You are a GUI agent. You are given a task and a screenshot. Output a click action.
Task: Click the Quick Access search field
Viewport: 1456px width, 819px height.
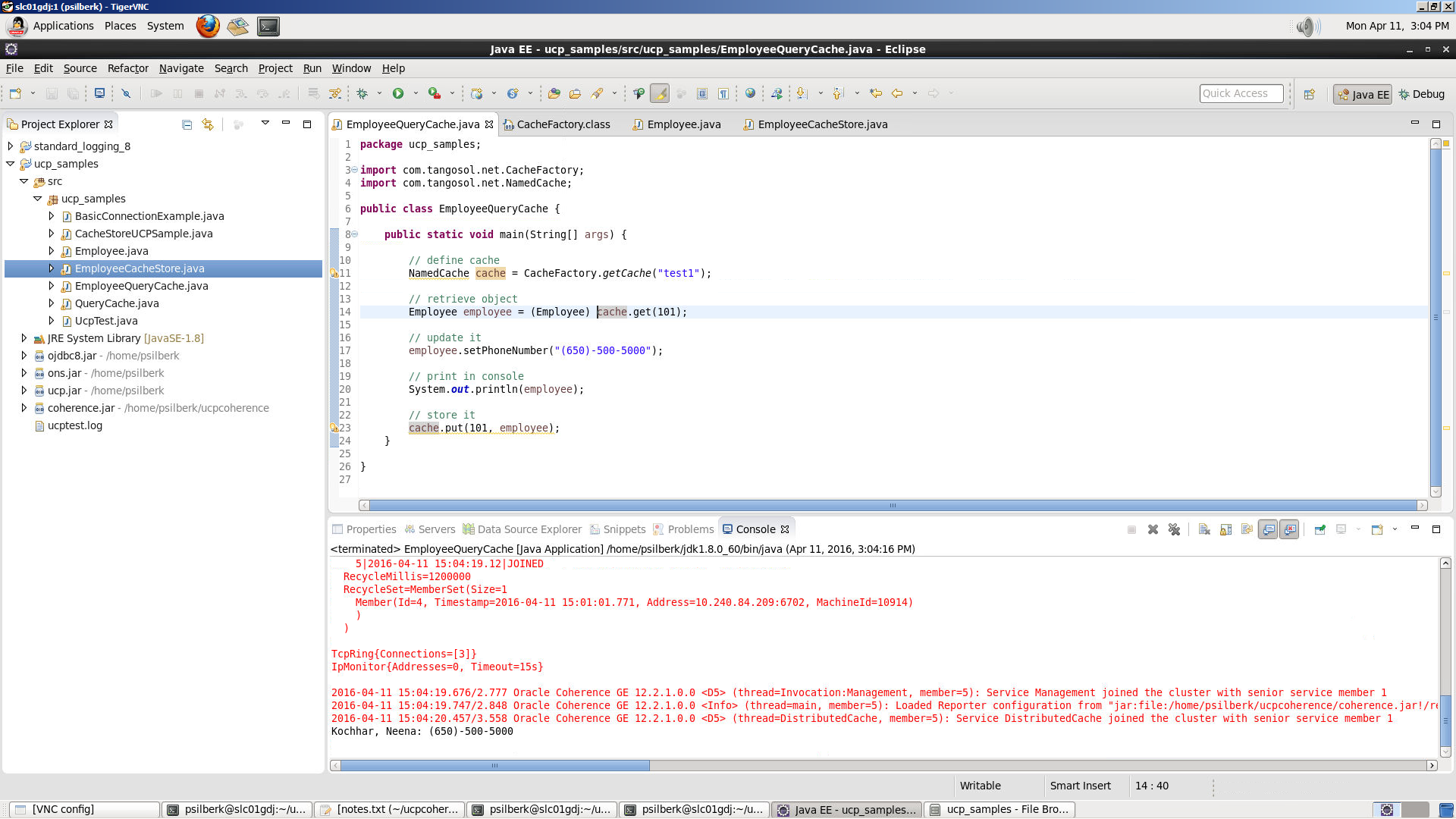point(1241,93)
